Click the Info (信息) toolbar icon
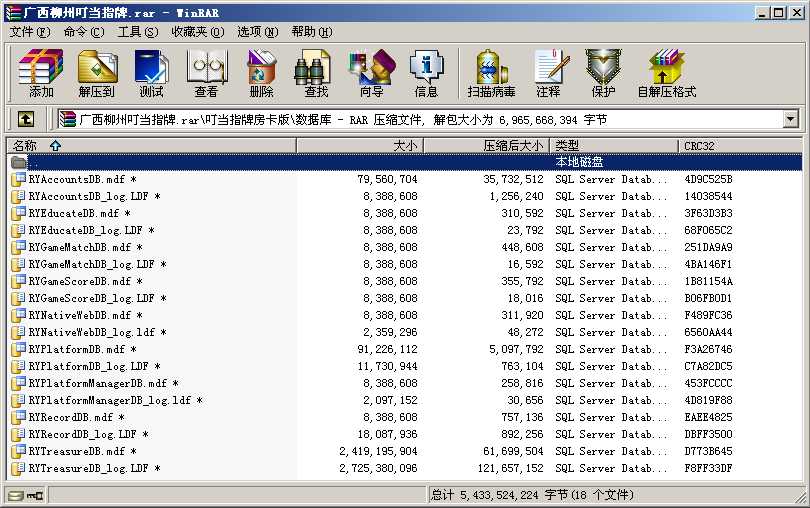 click(x=426, y=73)
